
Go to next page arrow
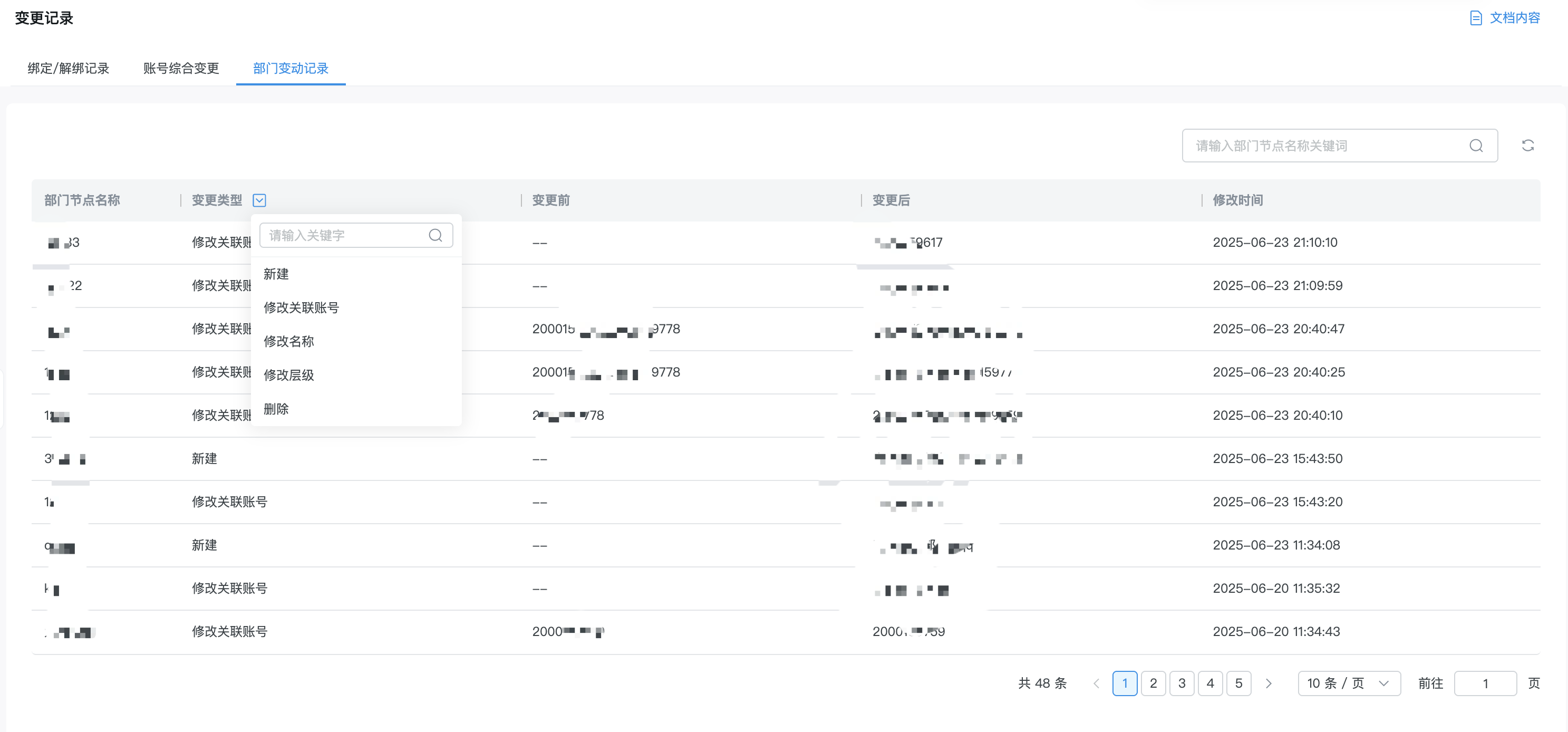click(x=1269, y=683)
